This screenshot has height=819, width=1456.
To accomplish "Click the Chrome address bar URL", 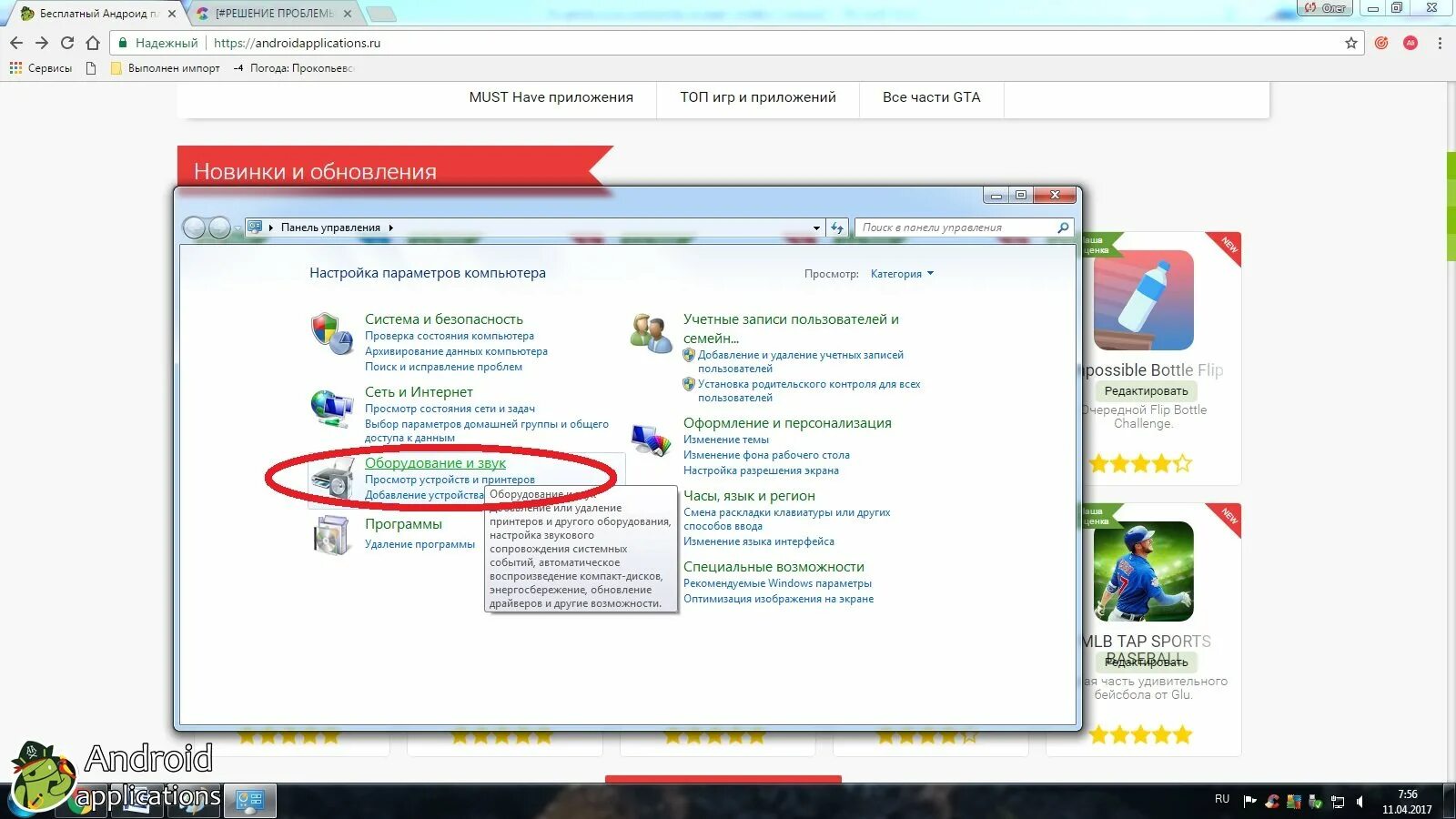I will tap(297, 43).
